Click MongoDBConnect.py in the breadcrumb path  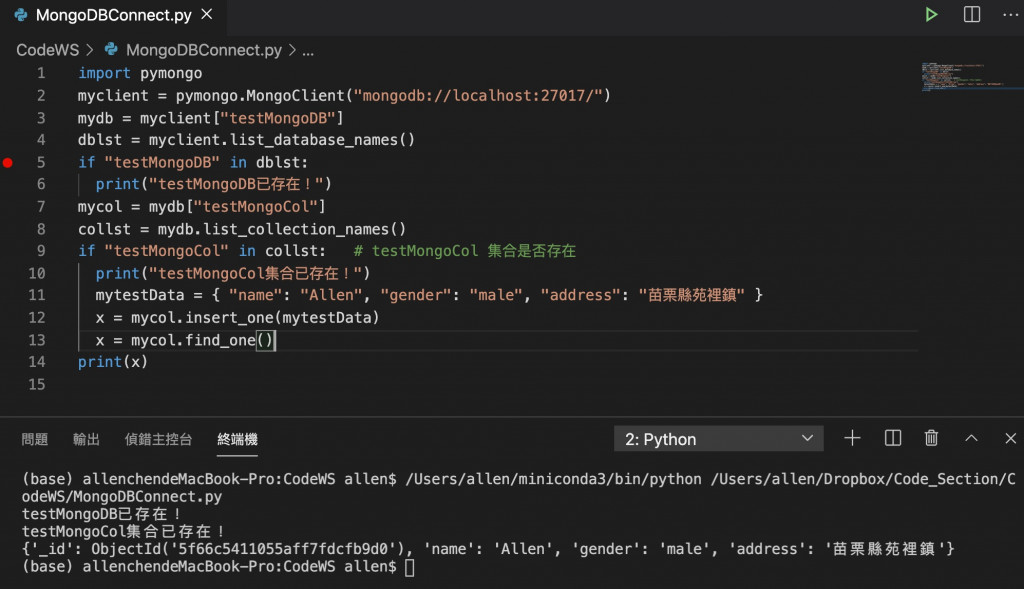coord(204,49)
